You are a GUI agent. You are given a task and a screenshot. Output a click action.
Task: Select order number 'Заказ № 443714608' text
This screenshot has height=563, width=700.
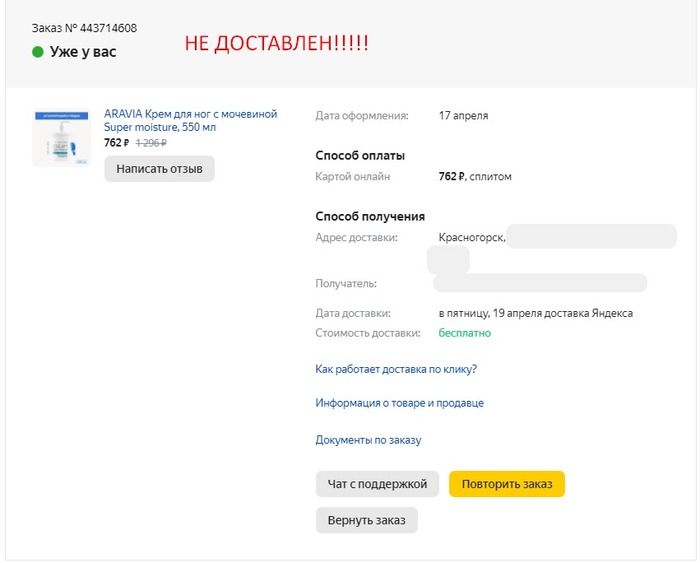tap(84, 28)
